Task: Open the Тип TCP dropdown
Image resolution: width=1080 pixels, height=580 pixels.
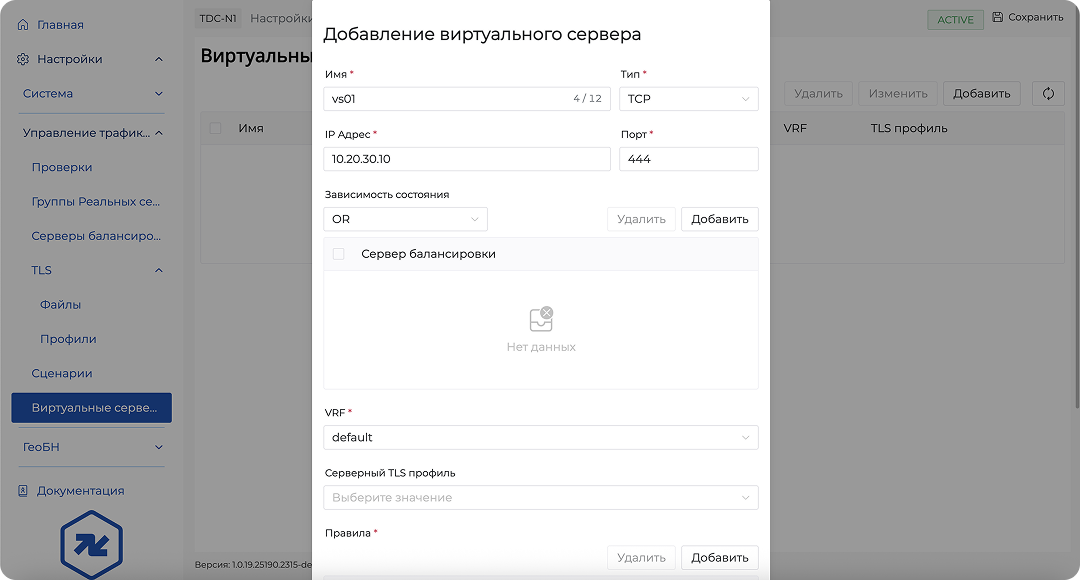Action: point(688,99)
